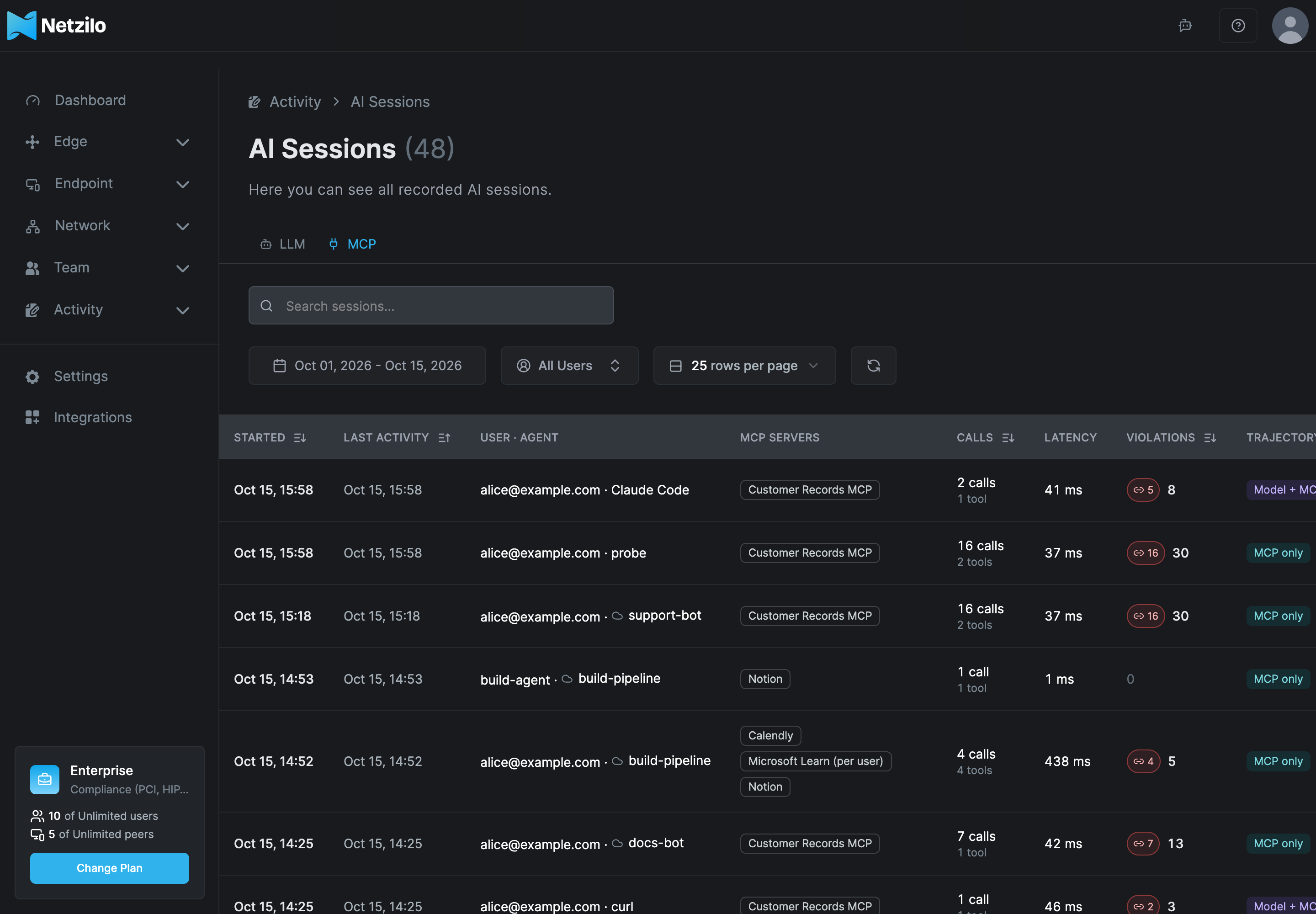Click the refresh sessions icon button
Image resolution: width=1316 pixels, height=914 pixels.
pos(873,365)
